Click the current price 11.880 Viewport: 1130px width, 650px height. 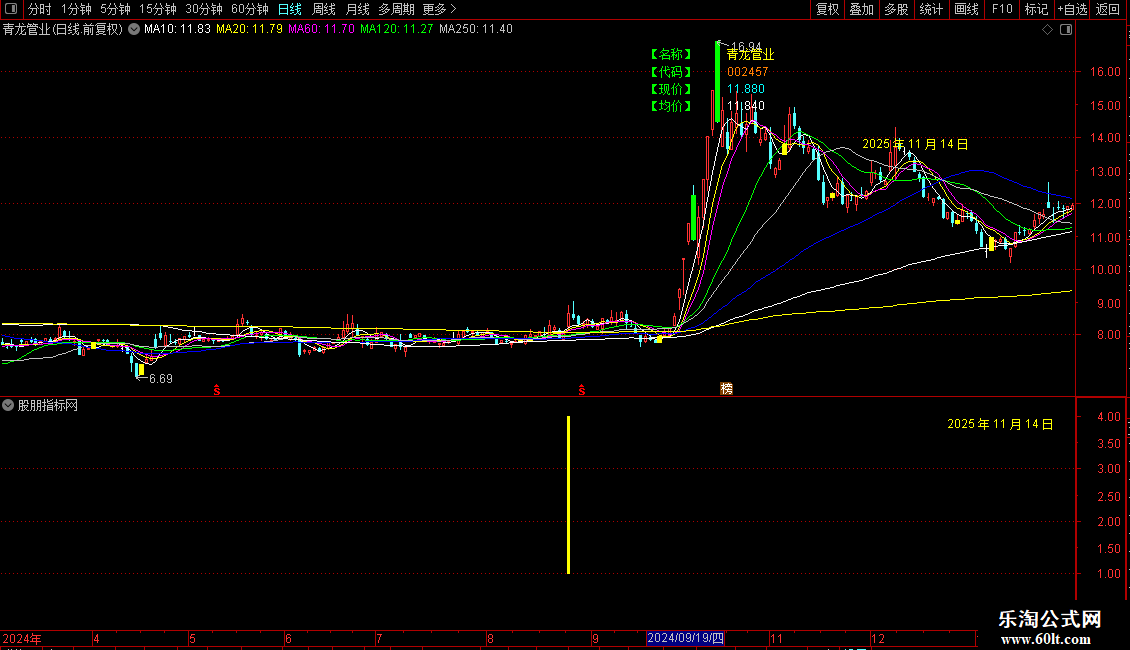(746, 89)
